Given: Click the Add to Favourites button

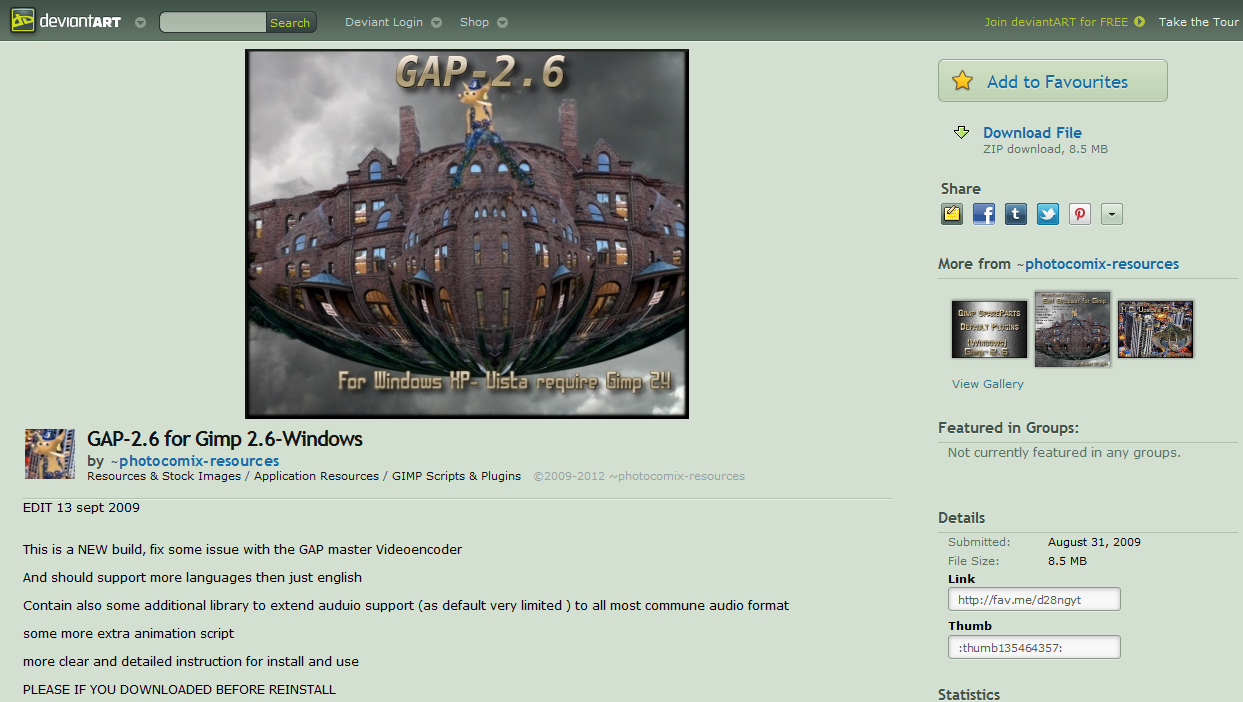Looking at the screenshot, I should click(1052, 81).
